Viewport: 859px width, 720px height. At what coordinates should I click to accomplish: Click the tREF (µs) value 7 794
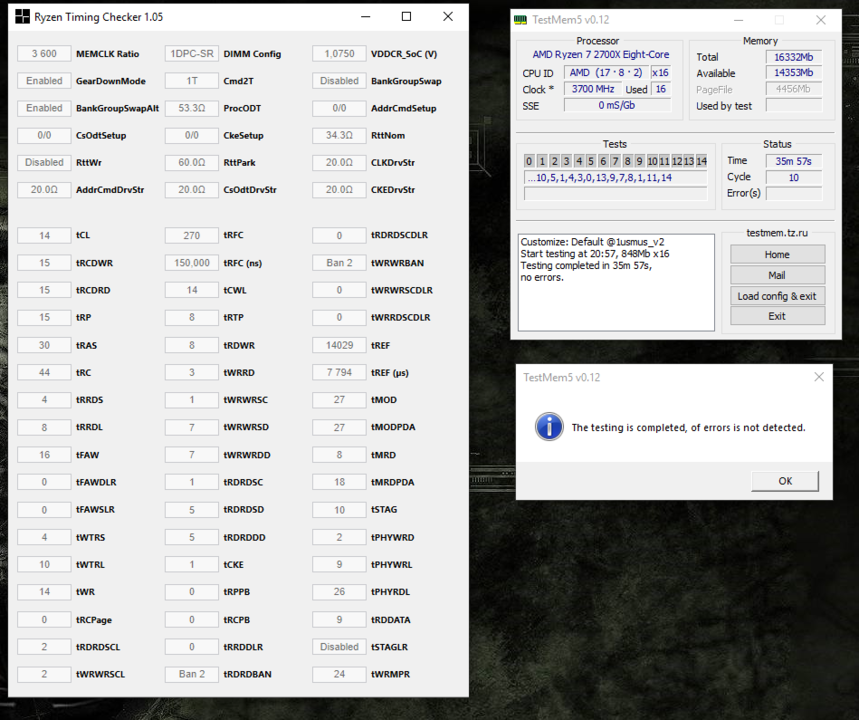tap(339, 372)
